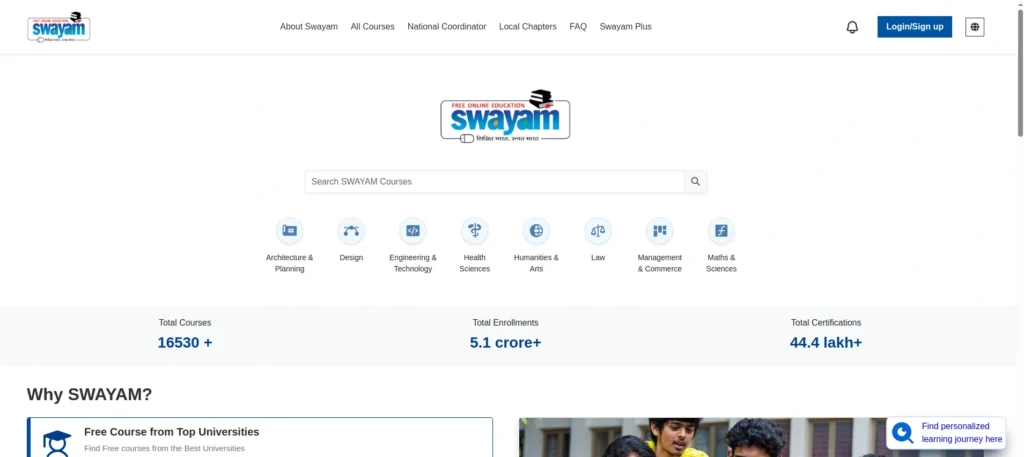Click the Login/Sign up button

coord(914,27)
